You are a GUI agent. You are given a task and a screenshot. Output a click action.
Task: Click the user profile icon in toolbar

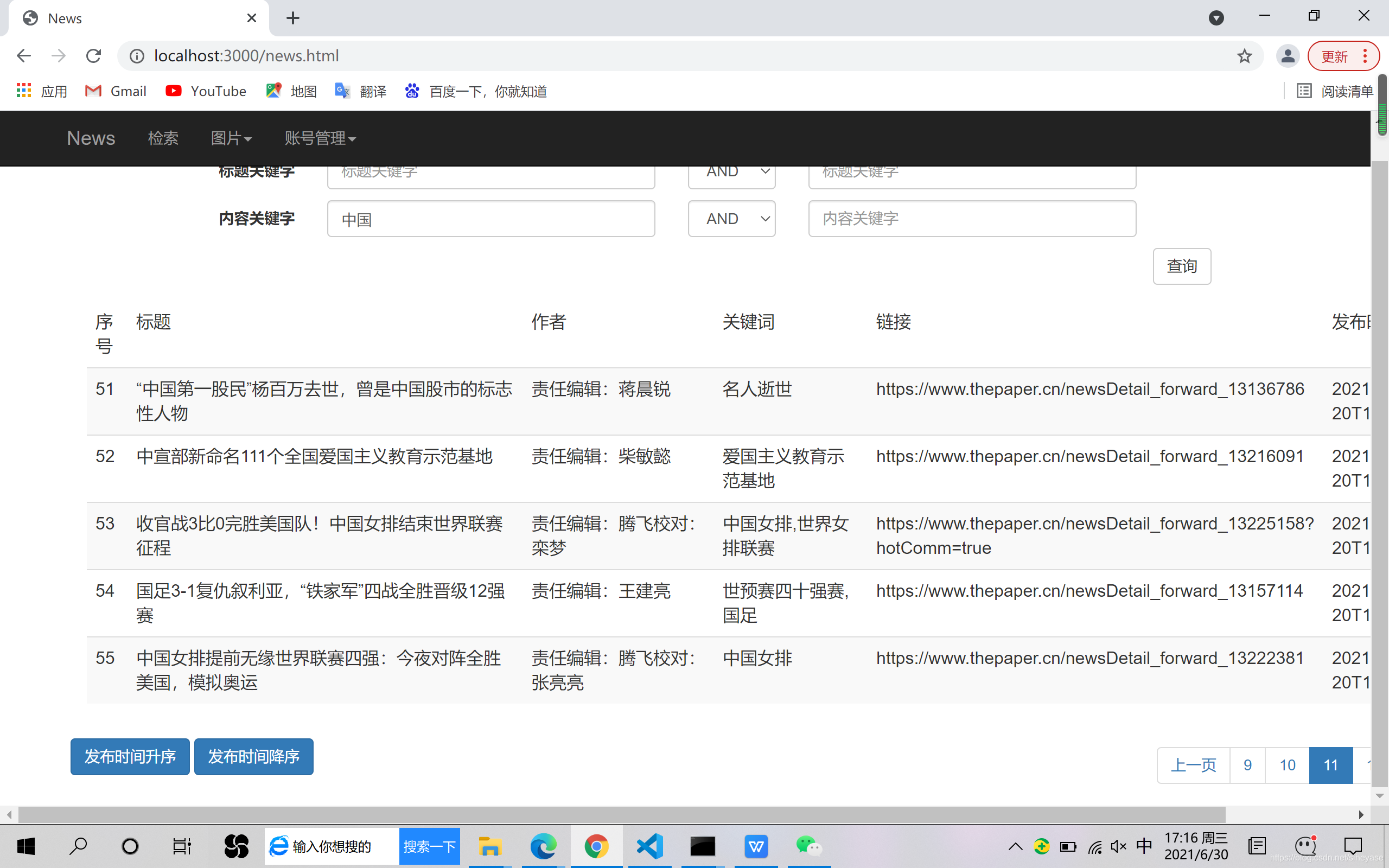pos(1290,56)
